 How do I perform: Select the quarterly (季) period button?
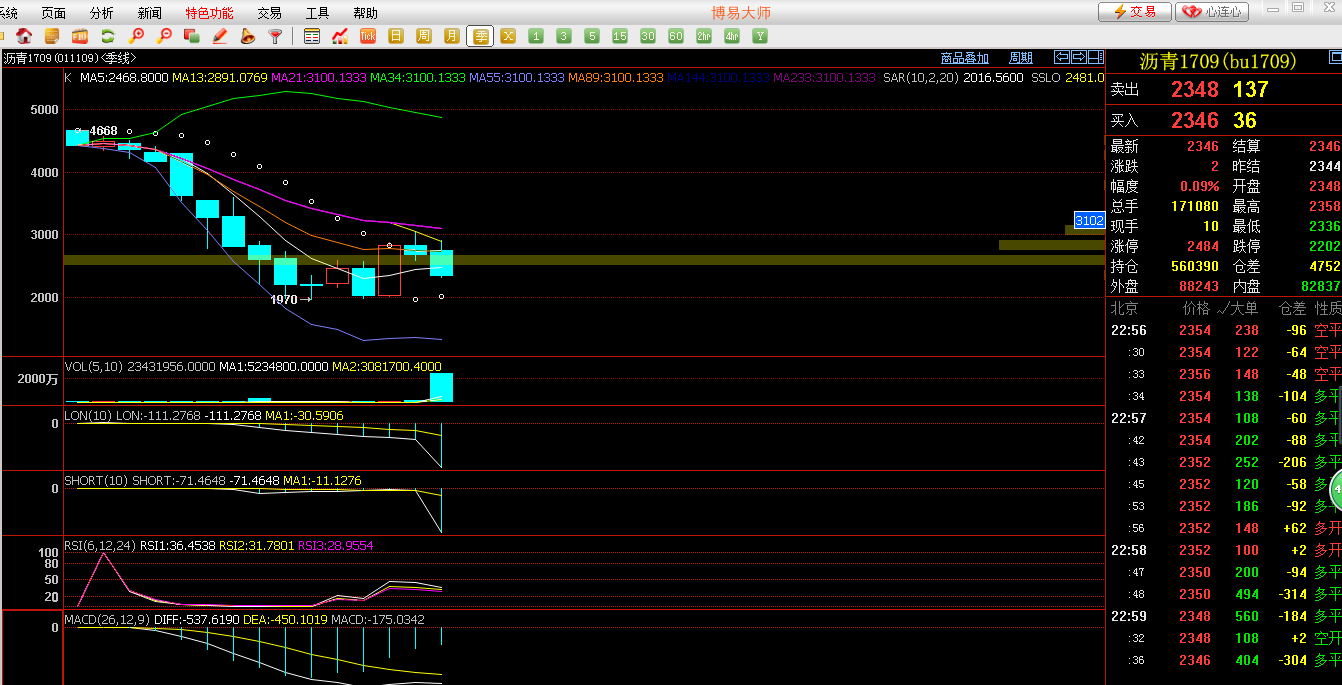480,36
